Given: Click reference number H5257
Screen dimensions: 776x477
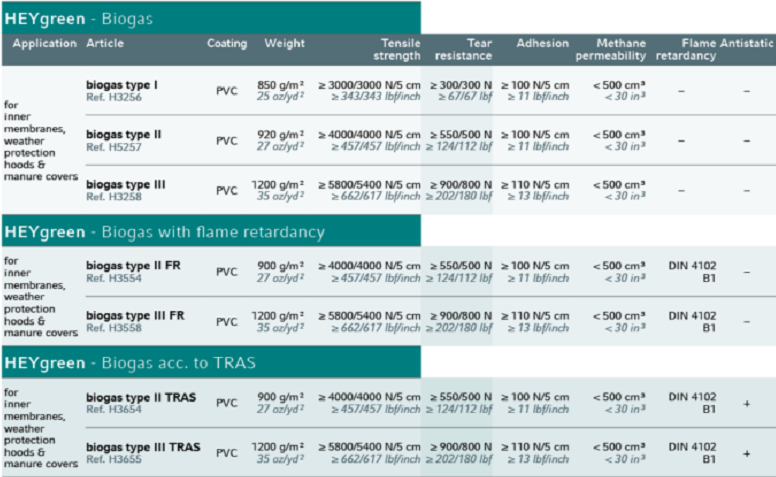Looking at the screenshot, I should [x=109, y=147].
